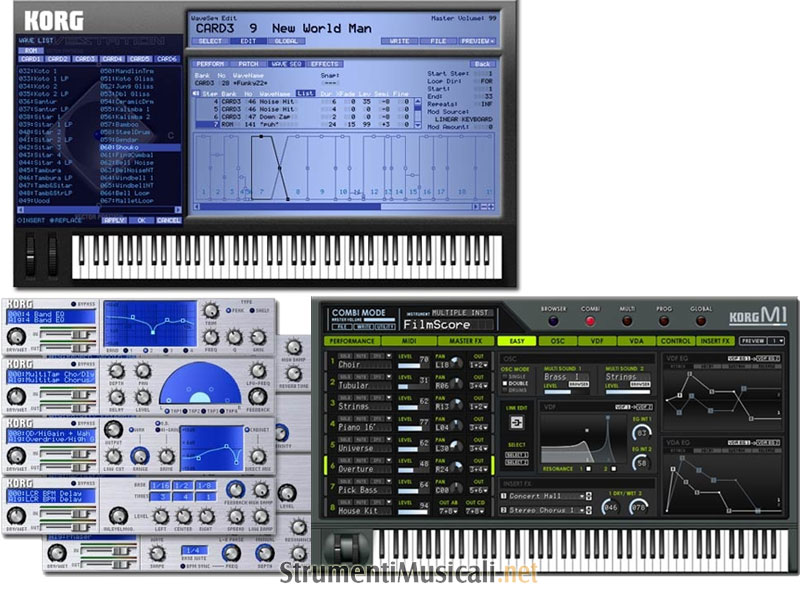Screen dimensions: 800x600
Task: Toggle BYPASS on the 4 Band EQ
Action: click(71, 303)
